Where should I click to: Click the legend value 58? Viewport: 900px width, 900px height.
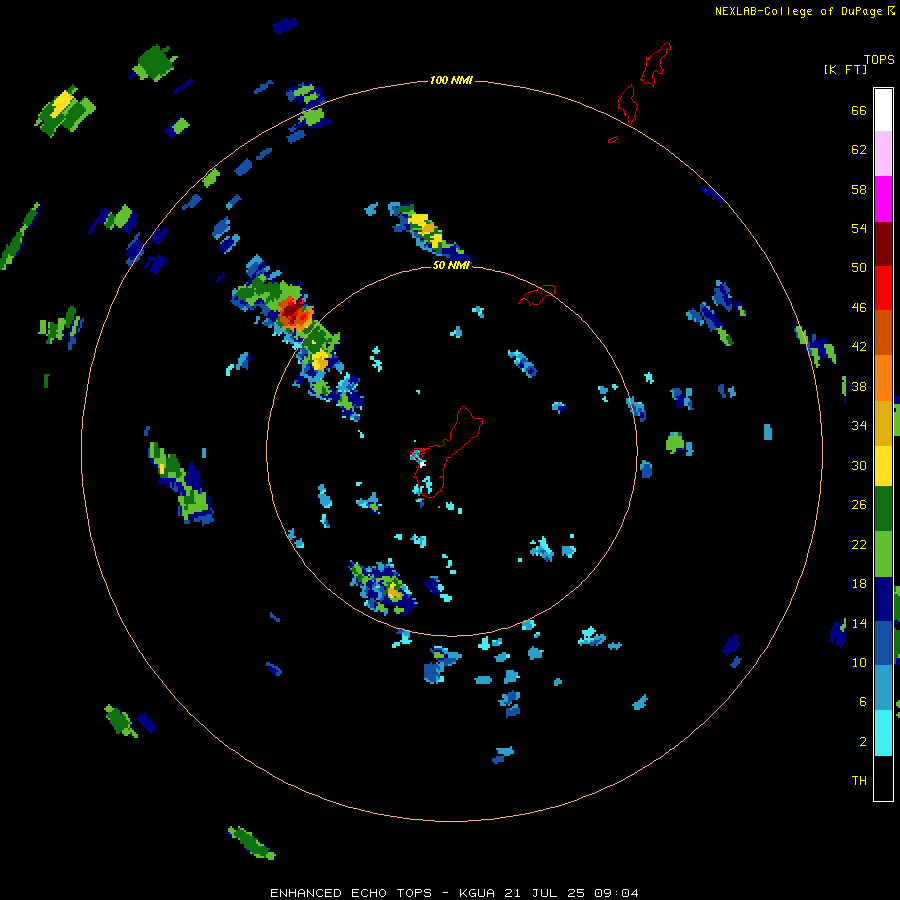[859, 189]
